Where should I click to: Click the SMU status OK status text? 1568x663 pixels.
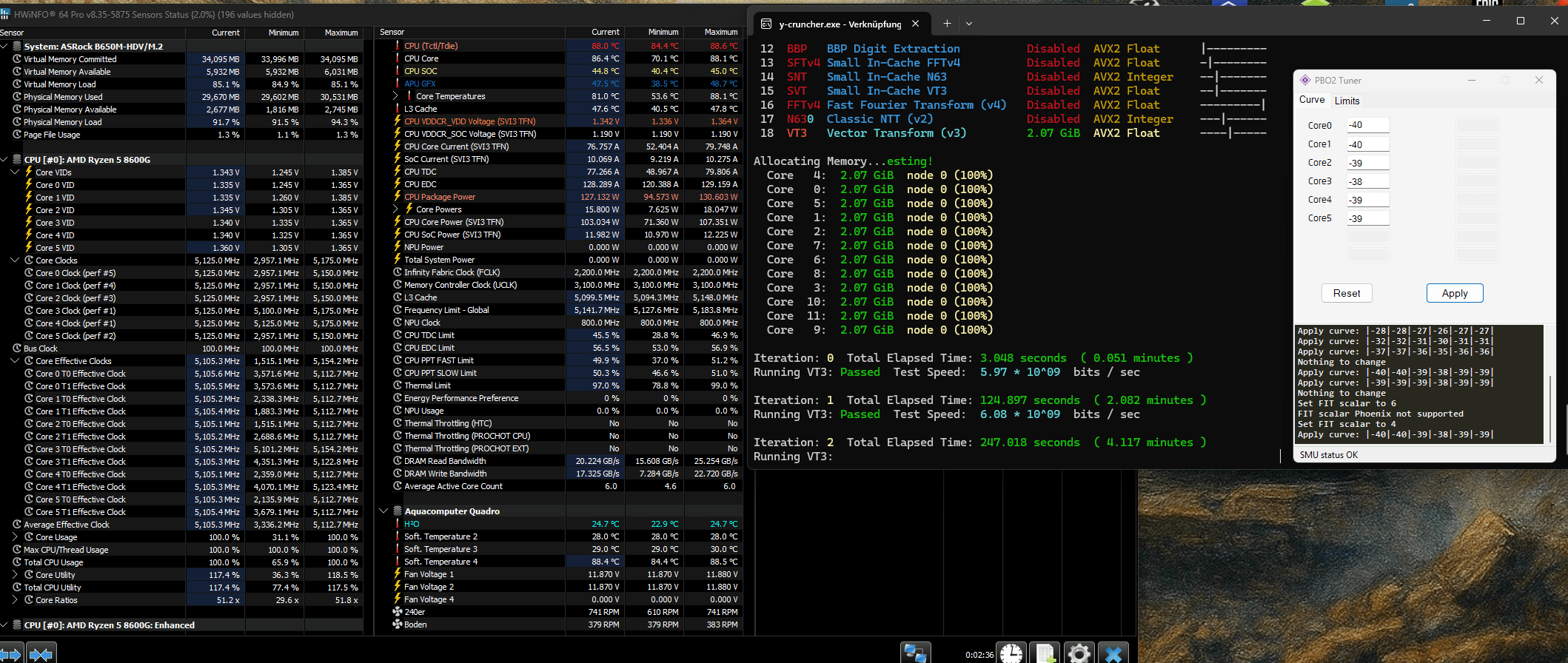point(1329,454)
